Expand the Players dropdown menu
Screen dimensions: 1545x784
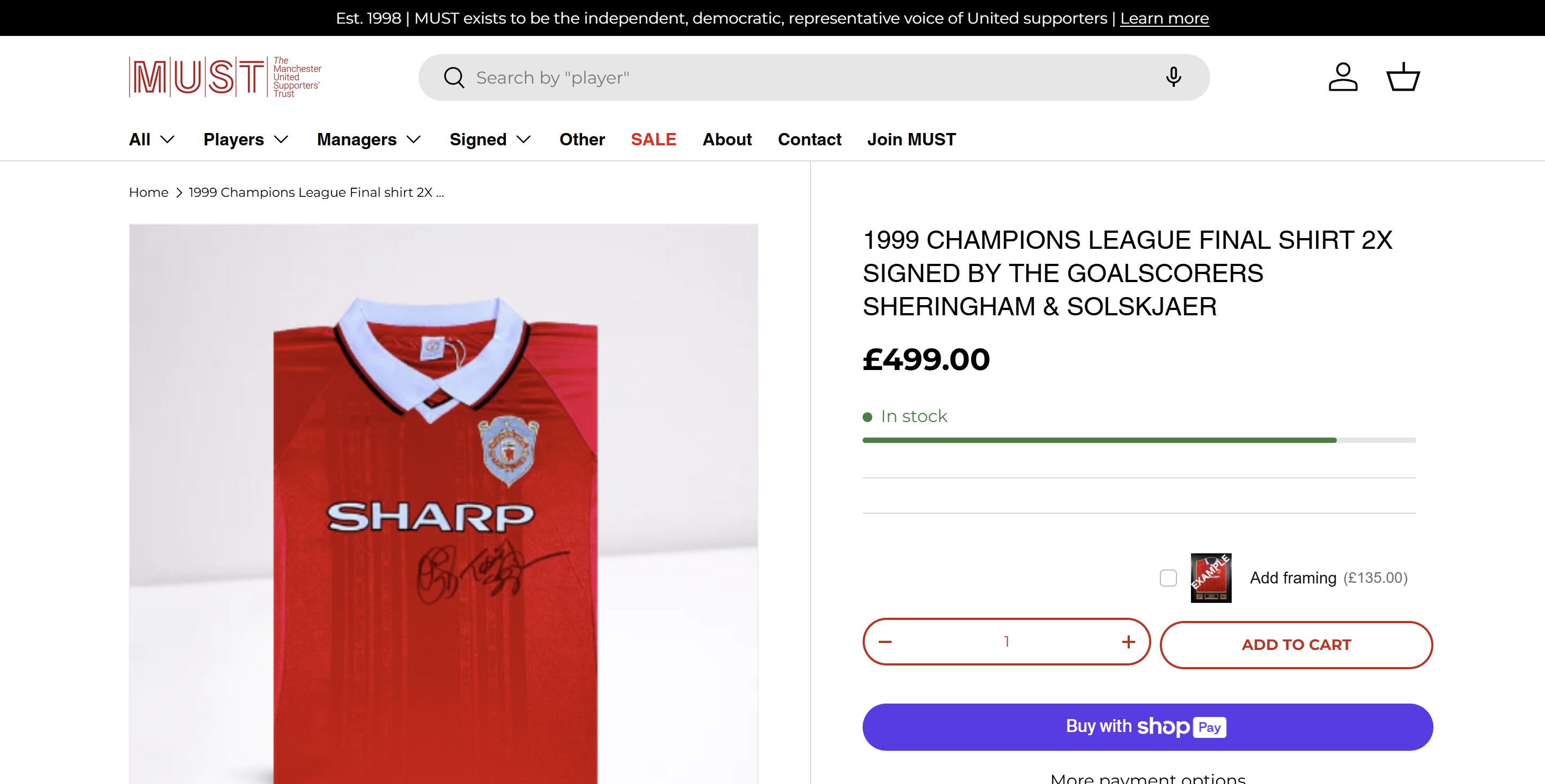tap(246, 139)
